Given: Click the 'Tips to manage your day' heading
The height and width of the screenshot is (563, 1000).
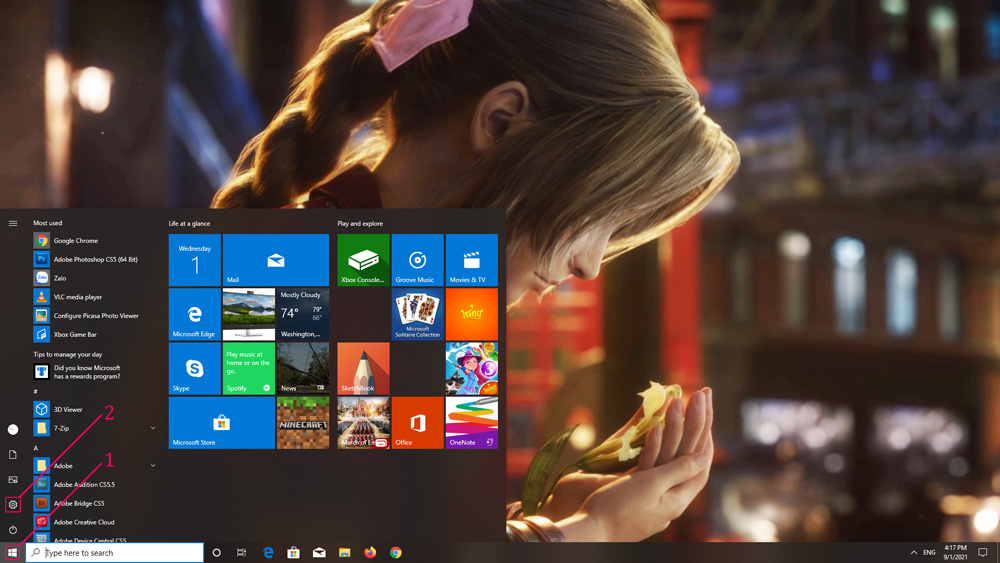Looking at the screenshot, I should coord(68,354).
